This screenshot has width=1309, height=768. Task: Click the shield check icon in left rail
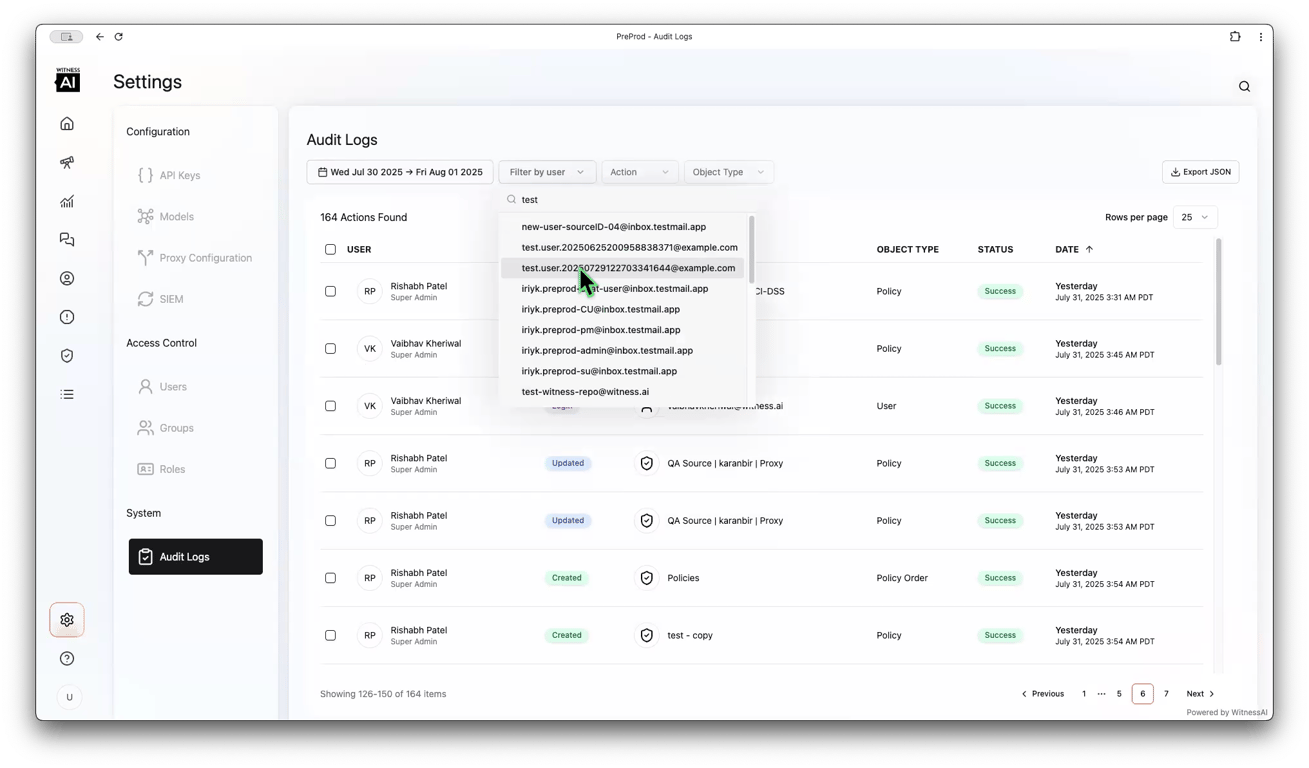pos(67,356)
